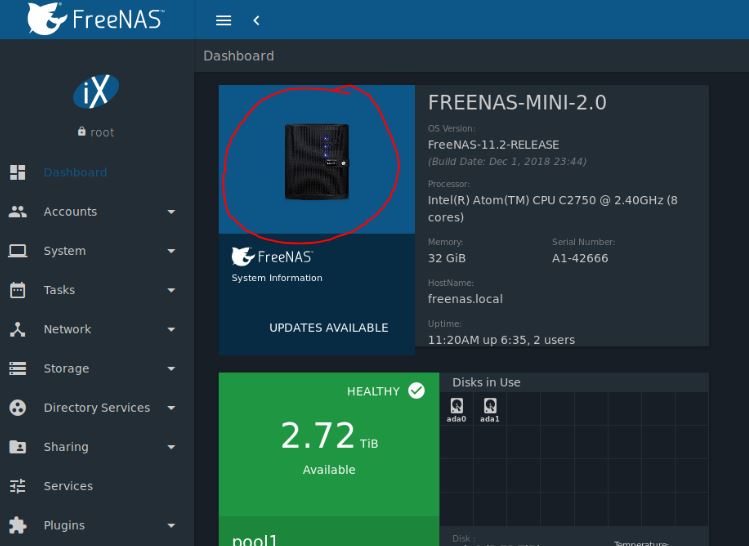Click the Intel Atom processor text

click(553, 209)
